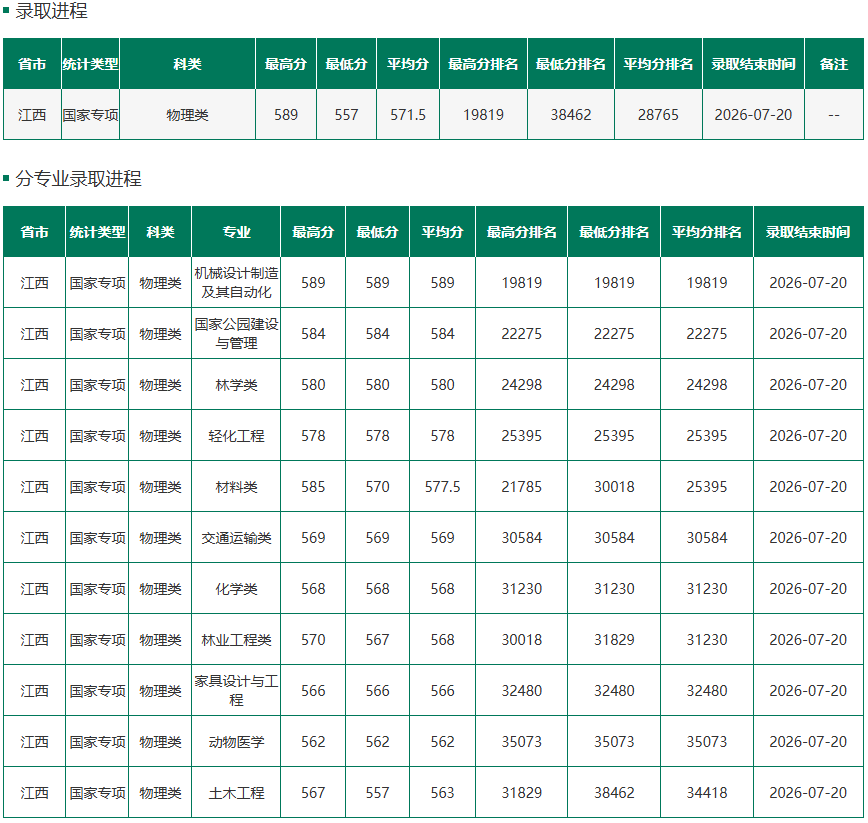Click the 统计类型 header in top table
Image resolution: width=868 pixels, height=823 pixels.
[x=91, y=64]
